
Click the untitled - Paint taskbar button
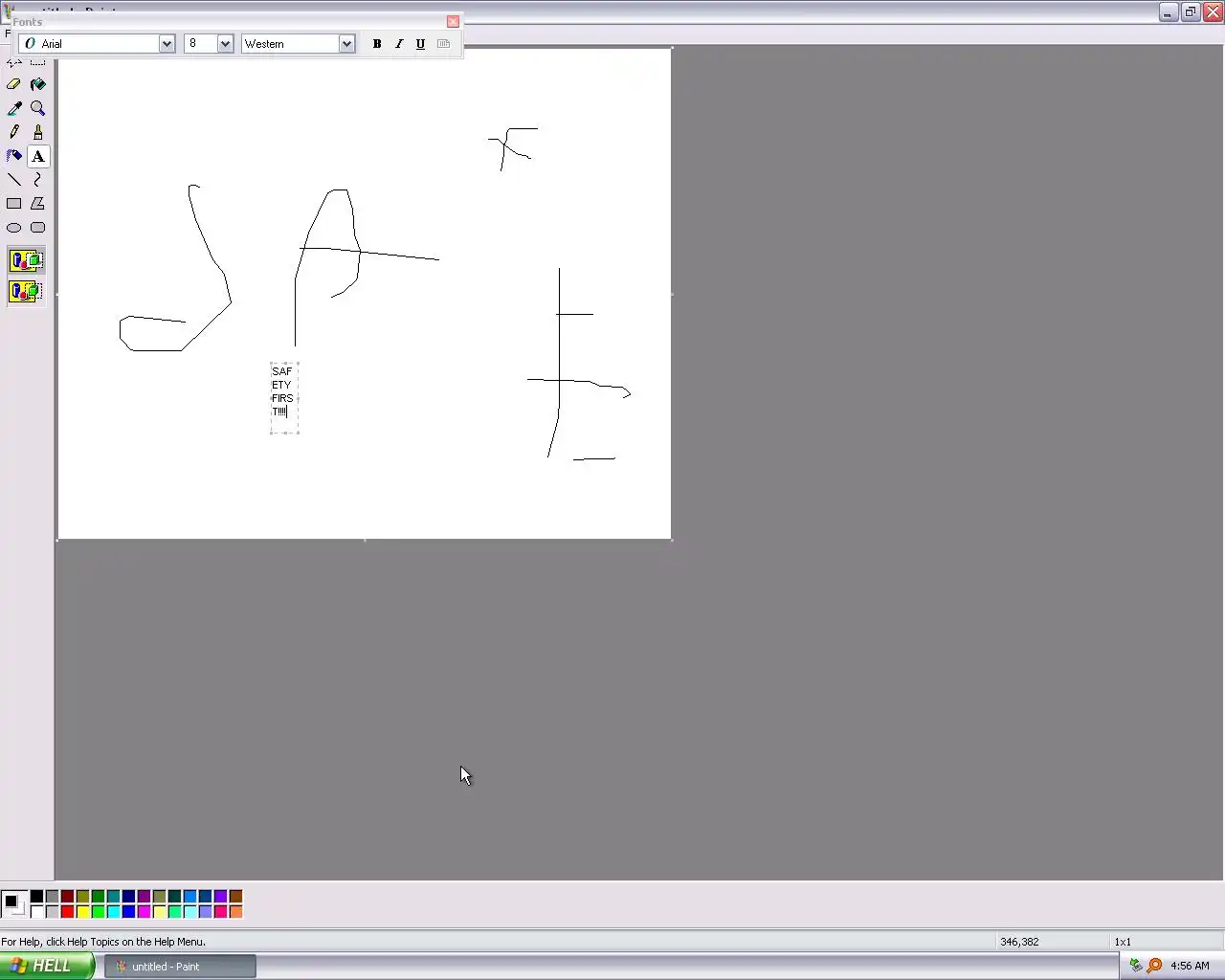click(180, 967)
